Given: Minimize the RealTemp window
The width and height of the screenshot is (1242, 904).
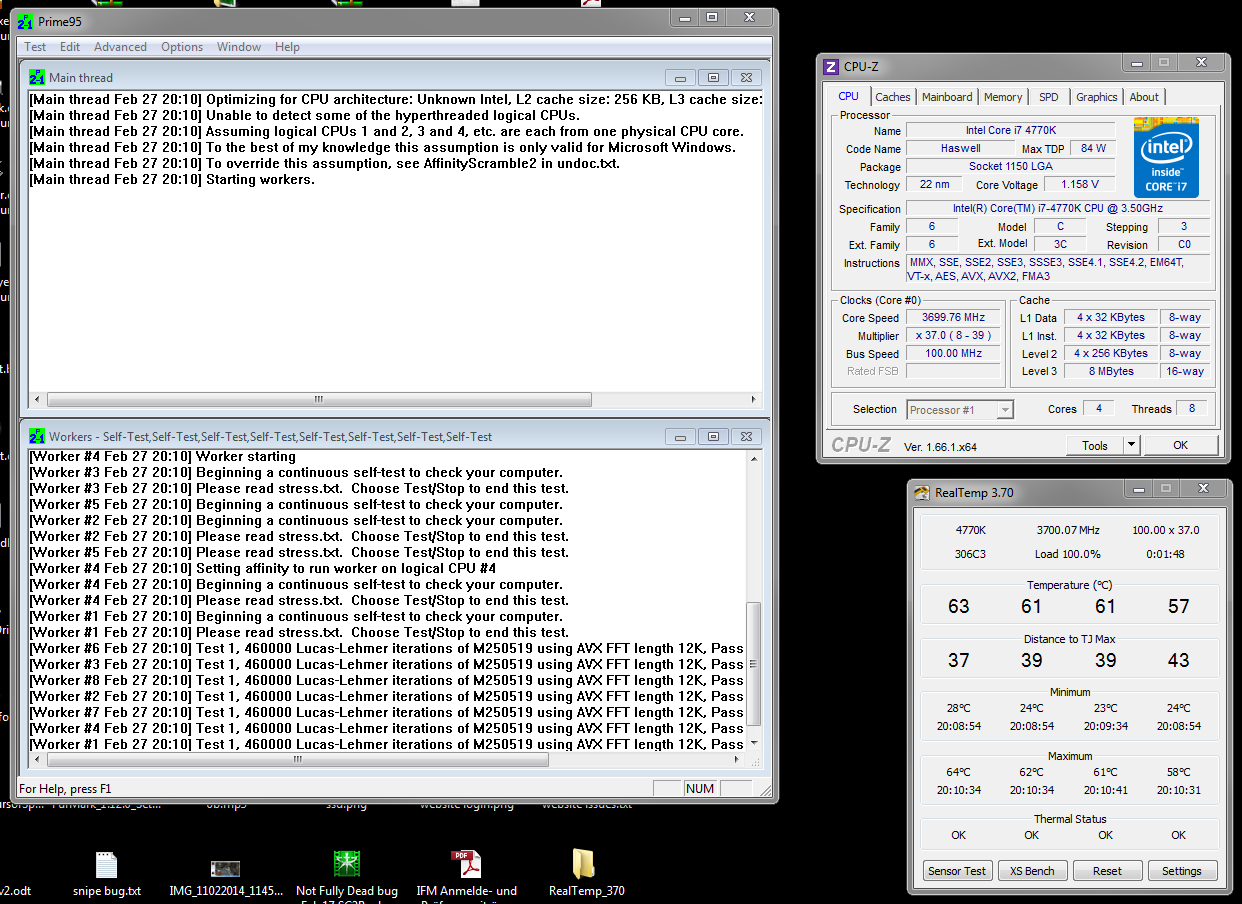Looking at the screenshot, I should pyautogui.click(x=1137, y=489).
